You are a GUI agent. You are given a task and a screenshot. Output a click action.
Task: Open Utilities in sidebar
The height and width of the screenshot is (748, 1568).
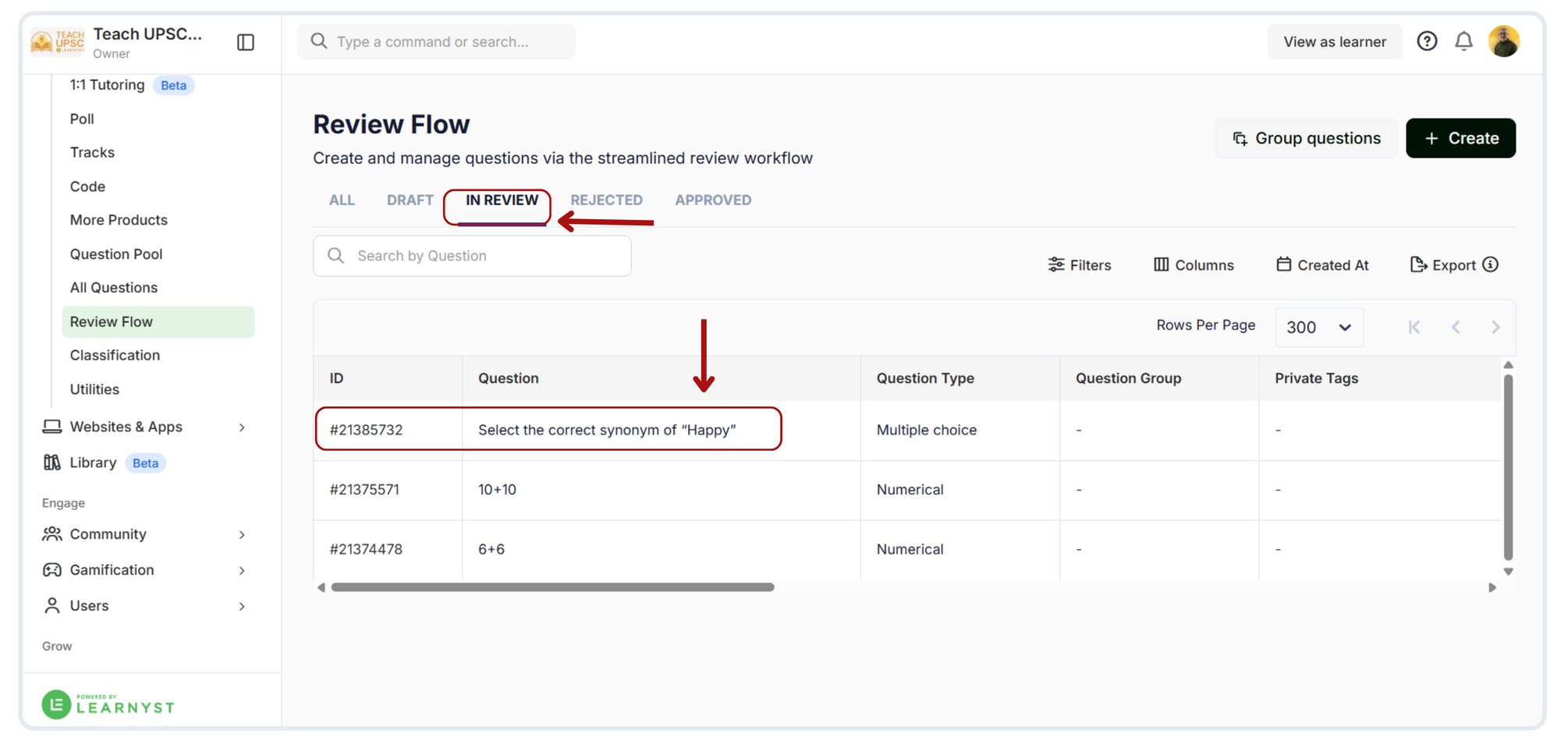[x=94, y=389]
